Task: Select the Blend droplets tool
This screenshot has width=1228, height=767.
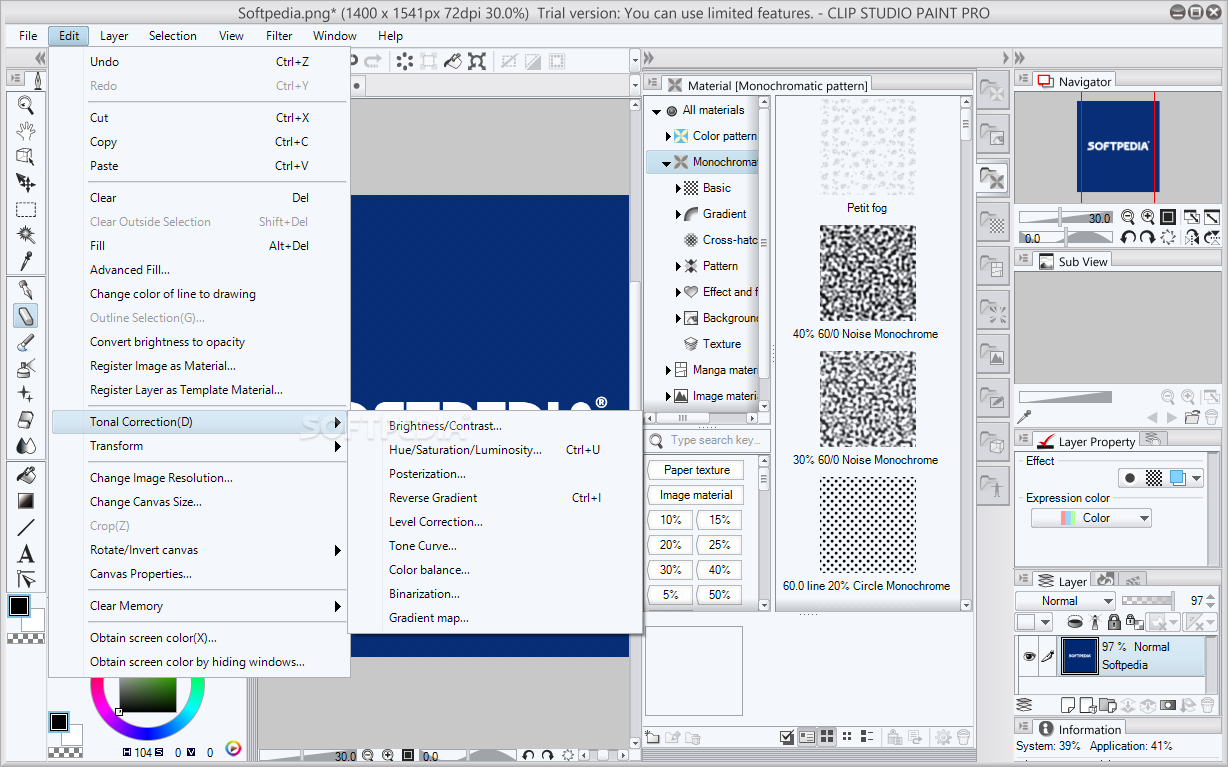Action: click(x=26, y=446)
